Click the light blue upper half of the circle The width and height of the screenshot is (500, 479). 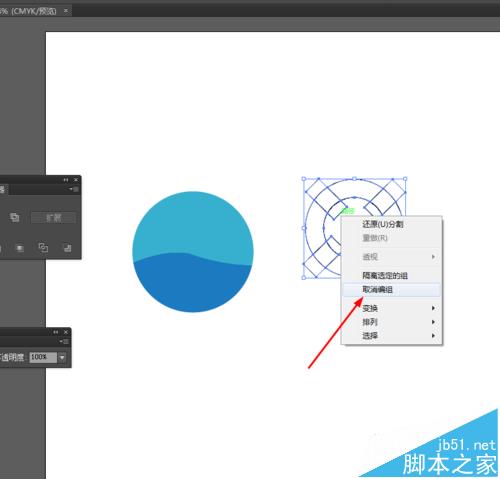[193, 222]
